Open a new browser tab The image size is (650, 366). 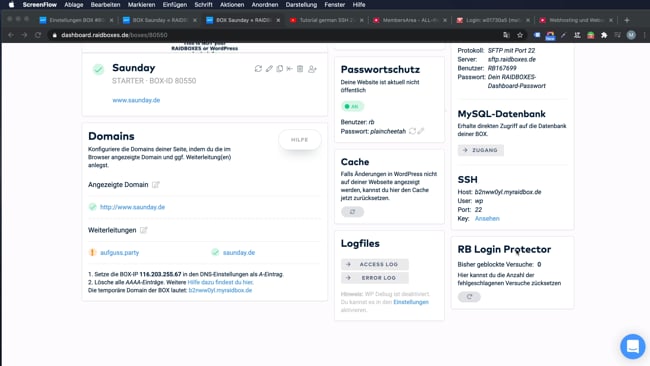pyautogui.click(x=627, y=20)
